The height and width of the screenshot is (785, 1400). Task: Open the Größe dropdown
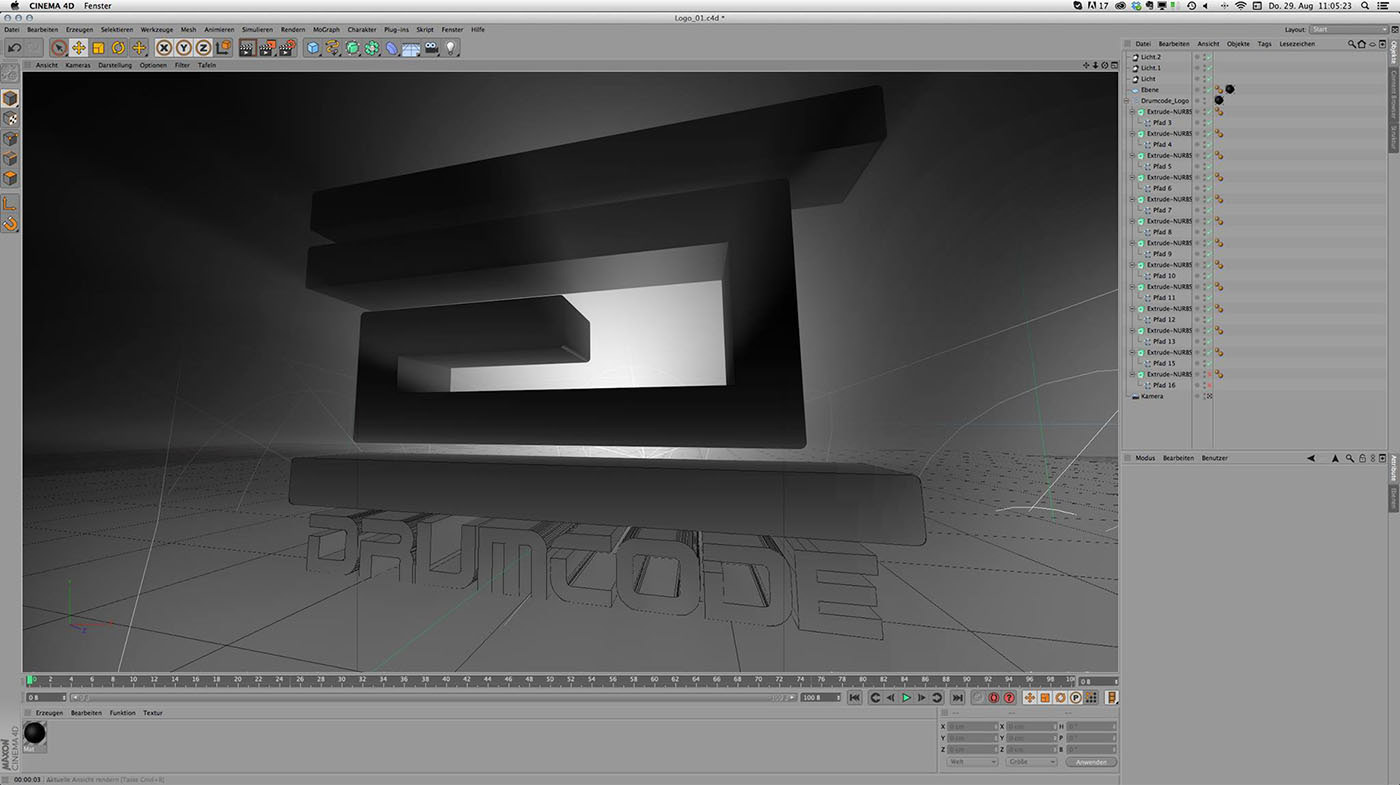[x=1031, y=762]
